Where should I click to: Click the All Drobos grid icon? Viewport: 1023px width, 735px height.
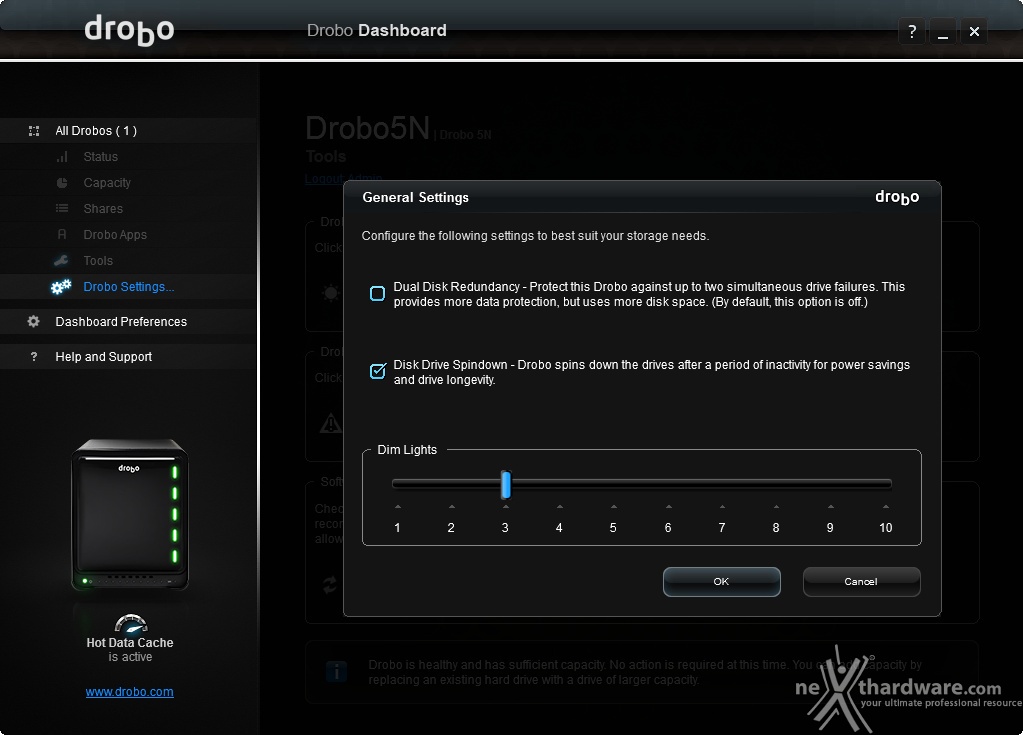(x=34, y=131)
